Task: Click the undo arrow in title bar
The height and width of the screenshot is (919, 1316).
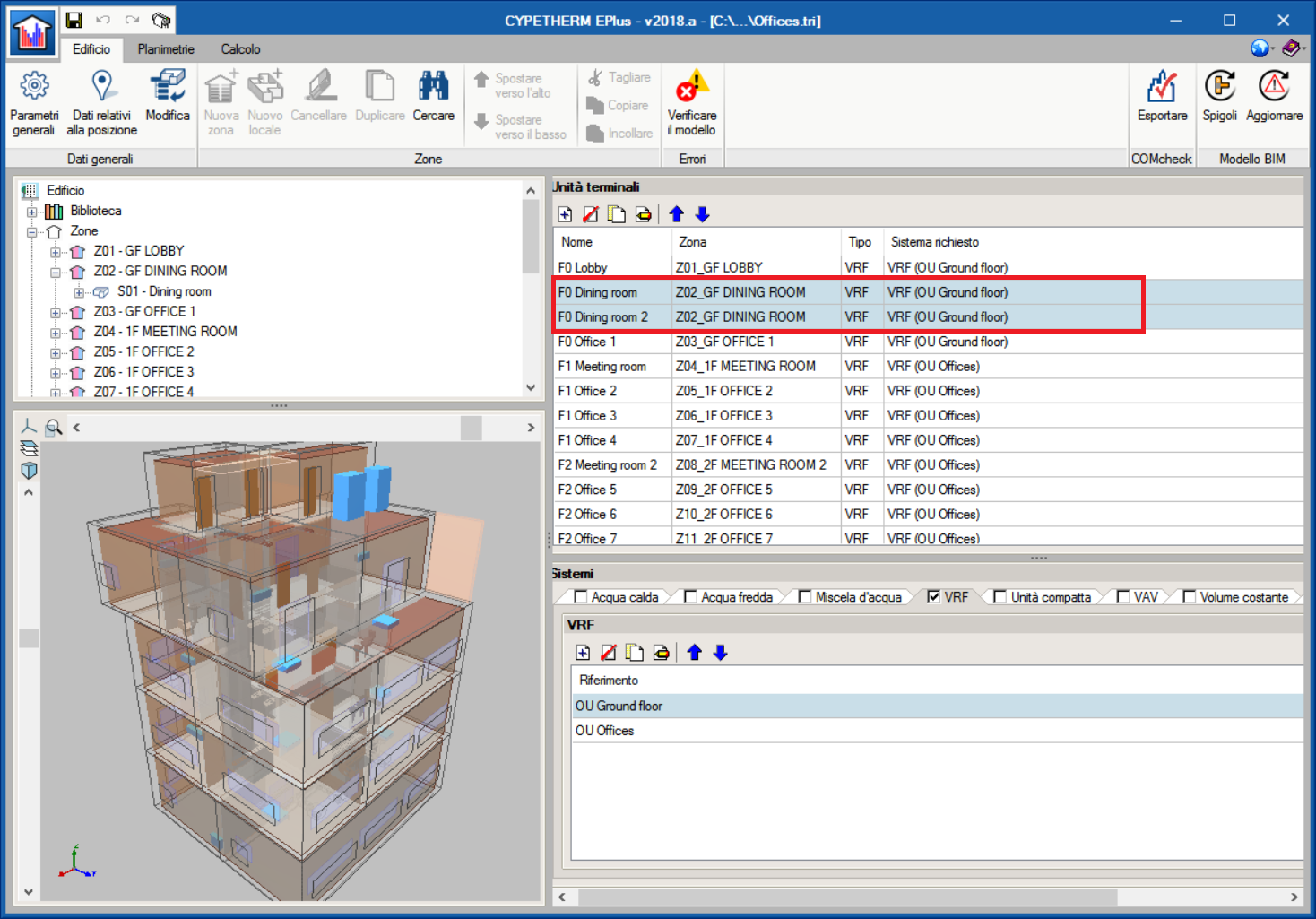Action: (x=103, y=20)
